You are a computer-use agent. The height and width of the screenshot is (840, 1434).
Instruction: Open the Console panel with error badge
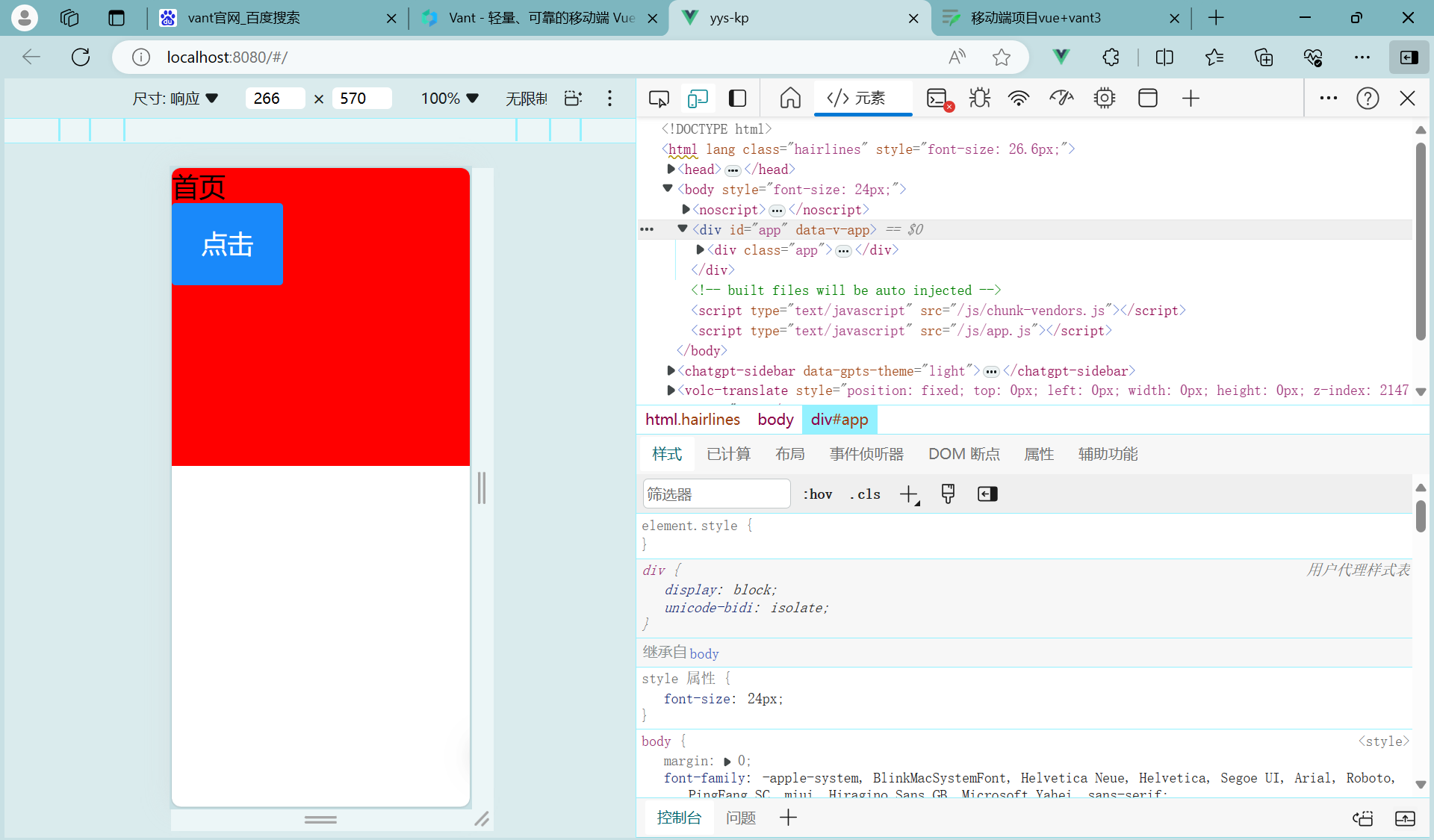tap(939, 98)
